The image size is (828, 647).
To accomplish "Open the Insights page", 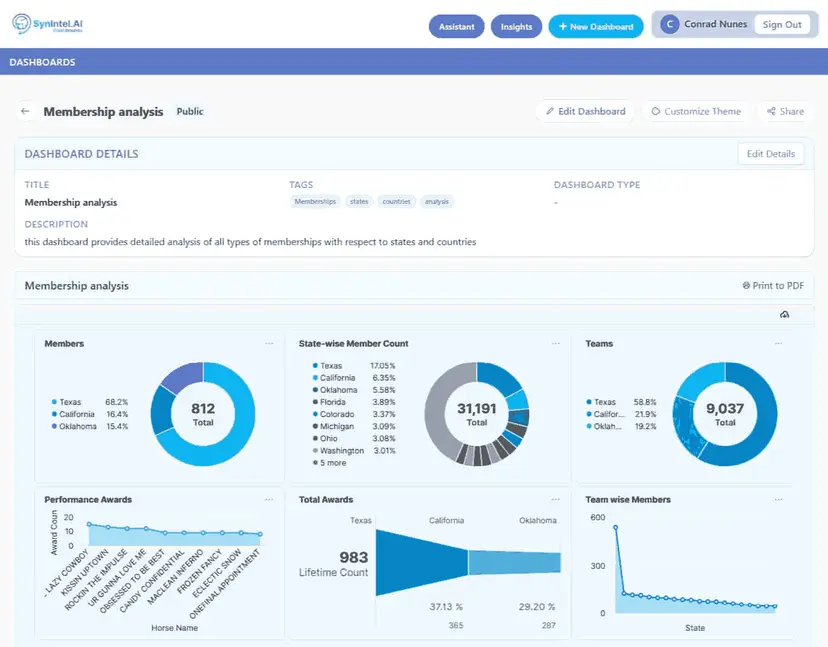I will (x=516, y=26).
